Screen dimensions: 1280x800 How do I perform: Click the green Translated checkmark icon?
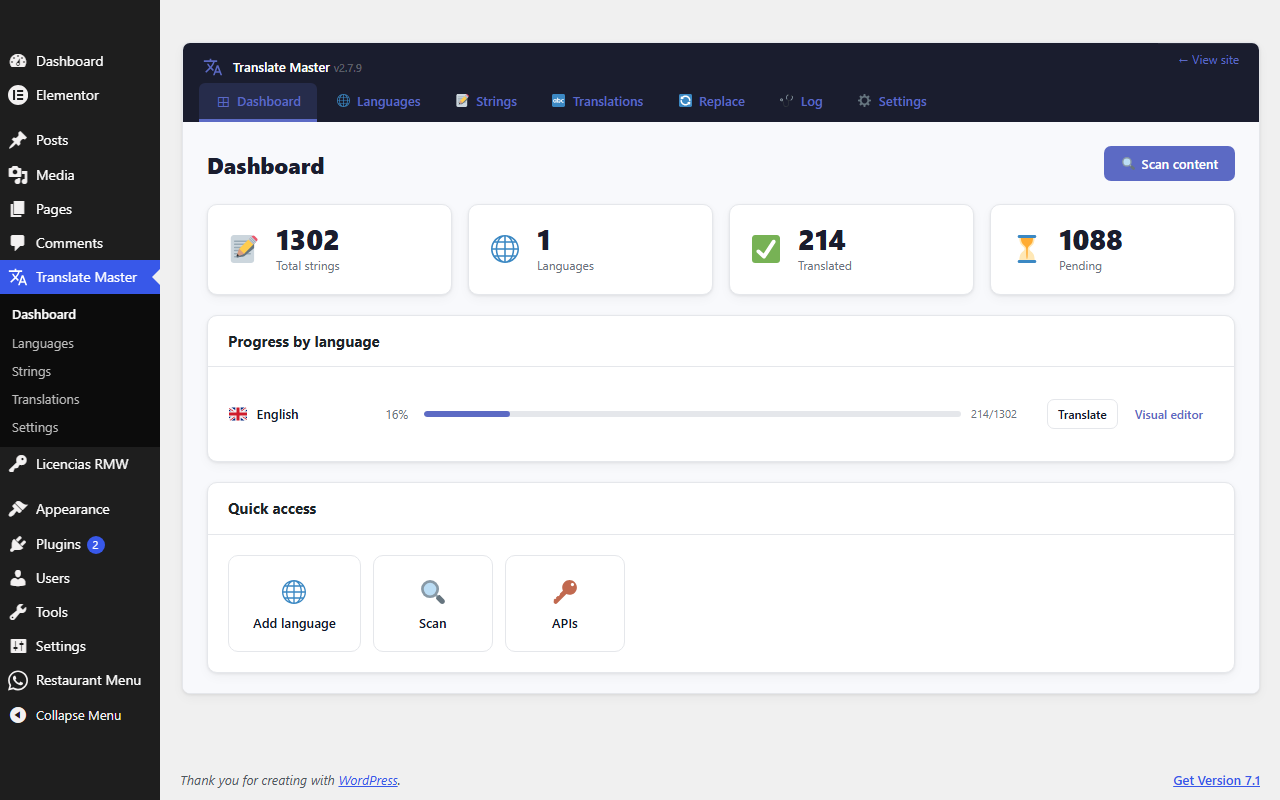[766, 249]
